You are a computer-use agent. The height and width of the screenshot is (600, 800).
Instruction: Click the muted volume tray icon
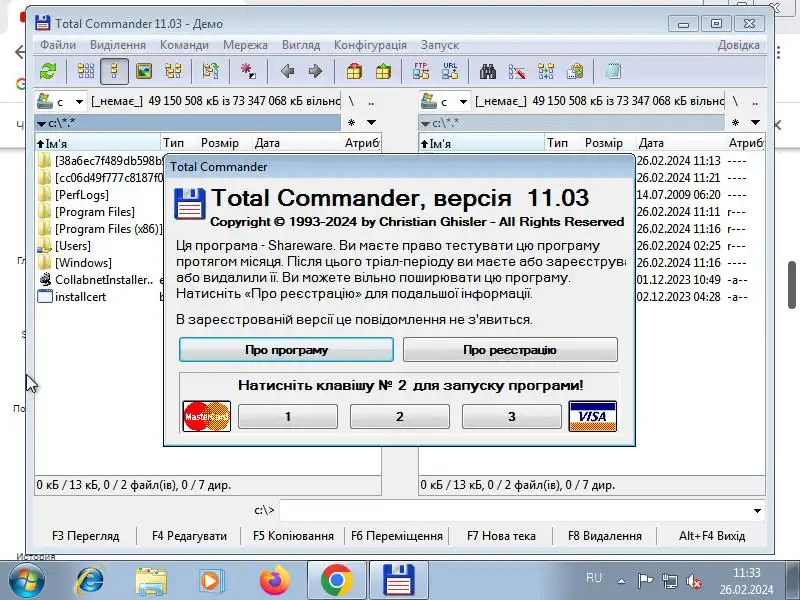click(693, 581)
